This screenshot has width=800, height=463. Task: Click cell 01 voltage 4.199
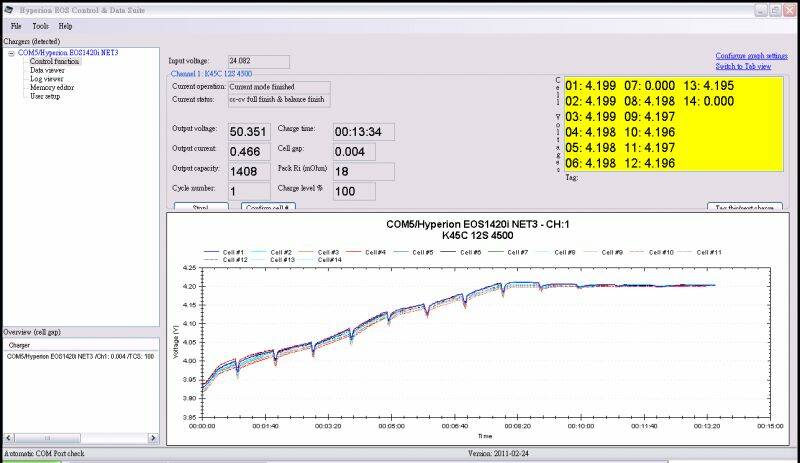590,86
